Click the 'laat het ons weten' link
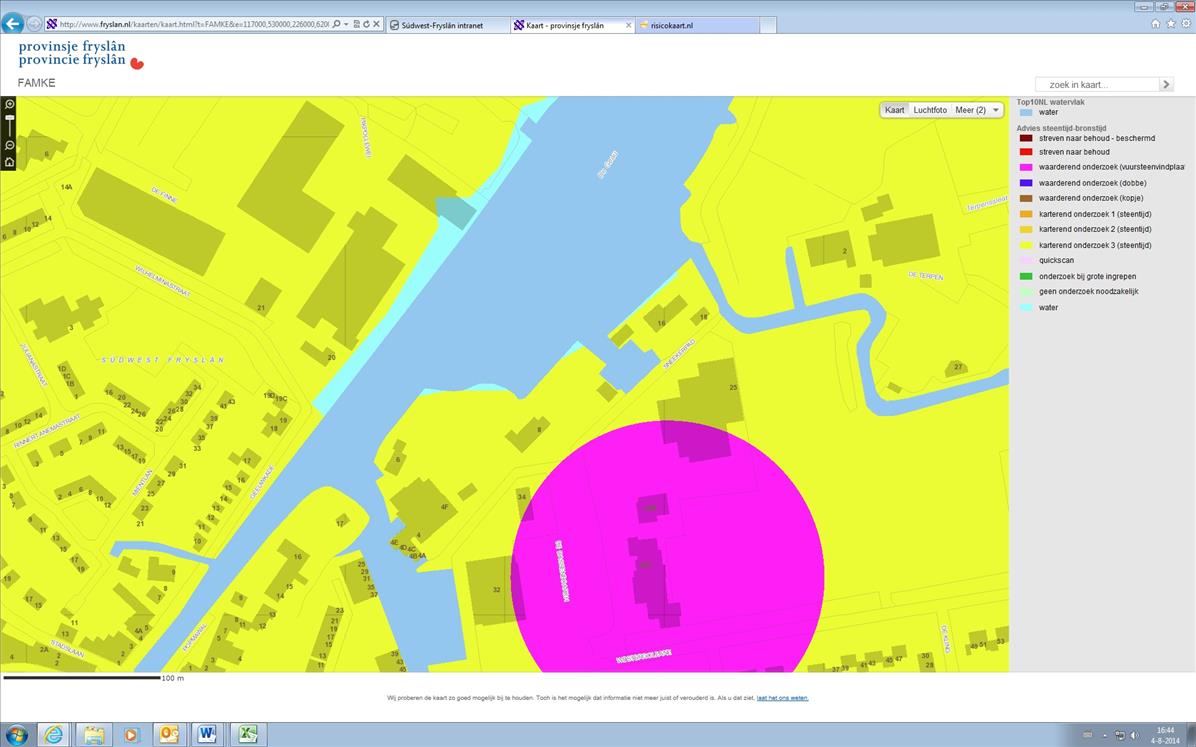This screenshot has width=1196, height=747. 782,698
